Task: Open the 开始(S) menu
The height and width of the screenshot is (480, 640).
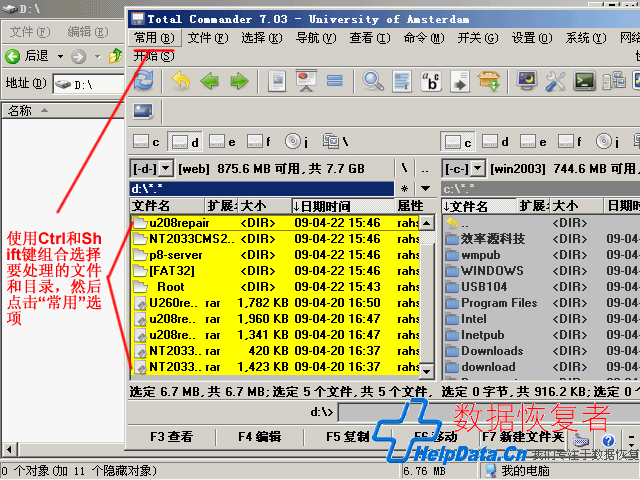Action: click(x=154, y=56)
